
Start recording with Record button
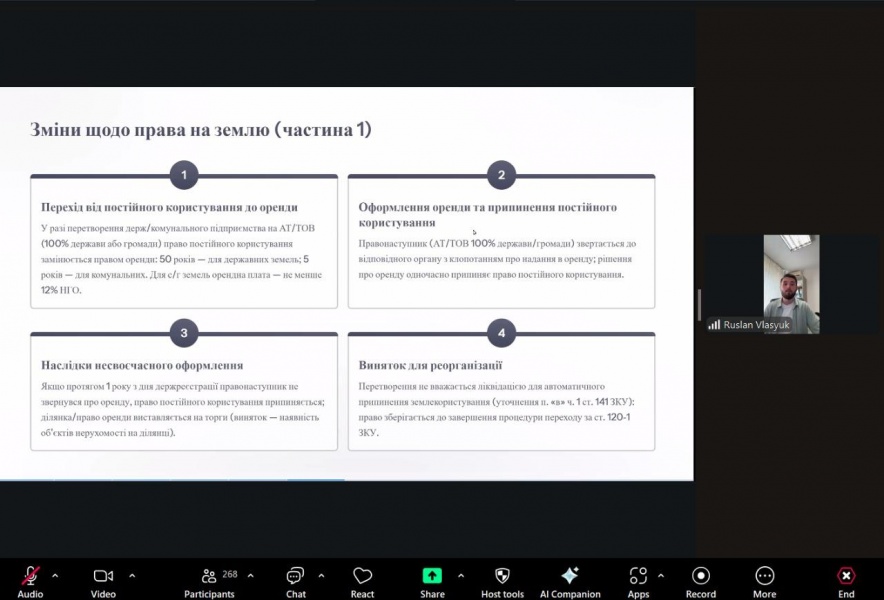click(x=700, y=576)
